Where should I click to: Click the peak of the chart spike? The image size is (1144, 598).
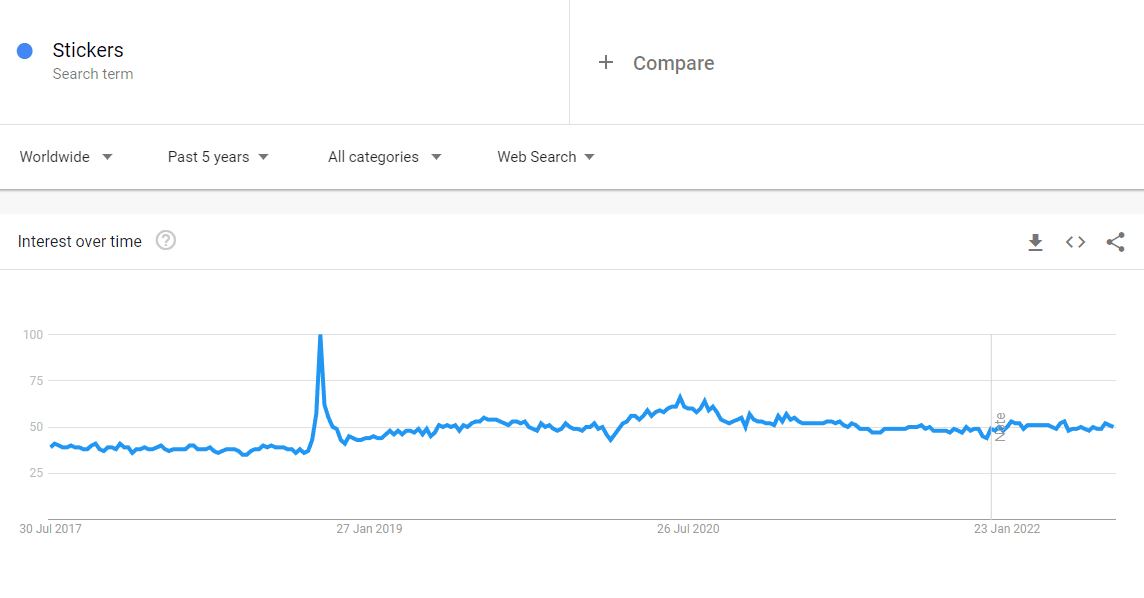point(320,335)
